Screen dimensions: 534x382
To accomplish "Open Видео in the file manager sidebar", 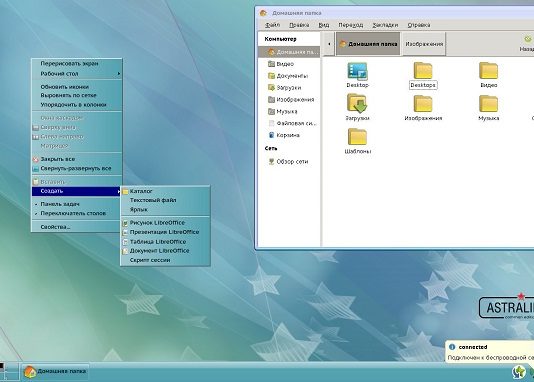I will click(285, 64).
